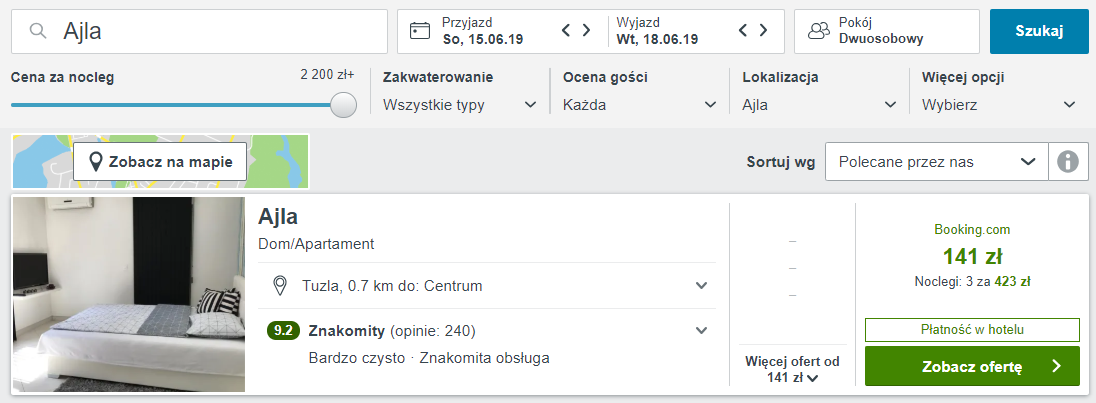Go to previous departure date
This screenshot has height=403, width=1096.
pyautogui.click(x=743, y=31)
